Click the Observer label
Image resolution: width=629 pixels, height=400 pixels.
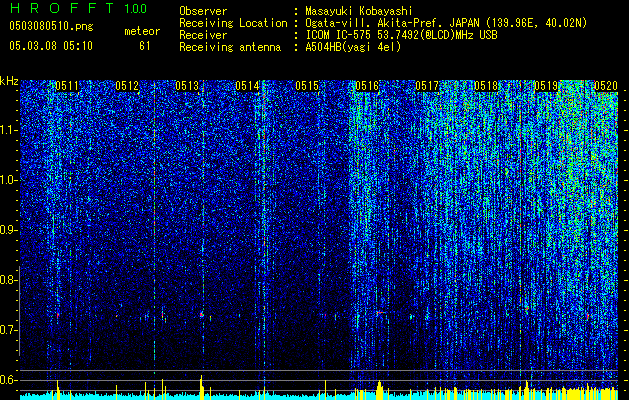203,11
